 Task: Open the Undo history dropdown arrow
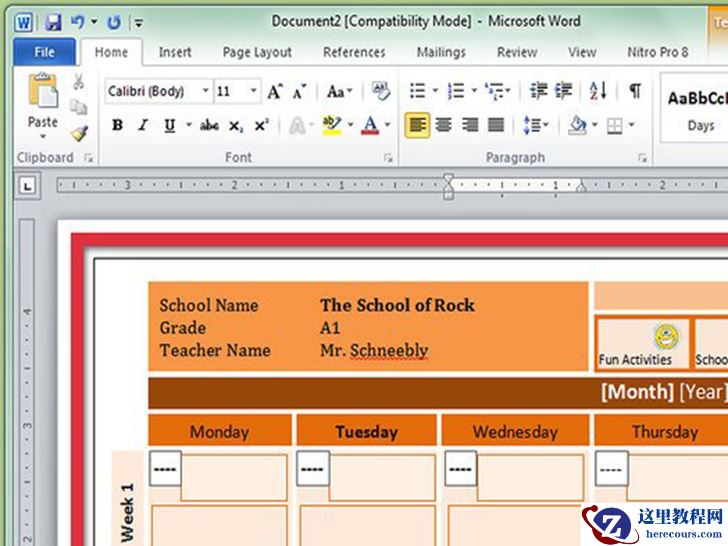94,21
